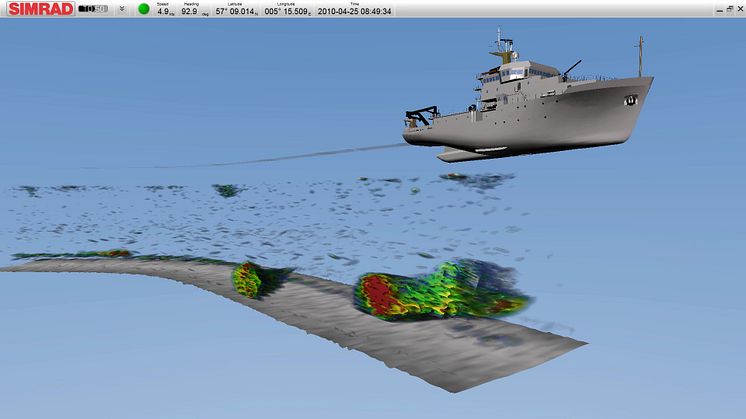Select the Latitude value 57° 09.014

coord(237,10)
